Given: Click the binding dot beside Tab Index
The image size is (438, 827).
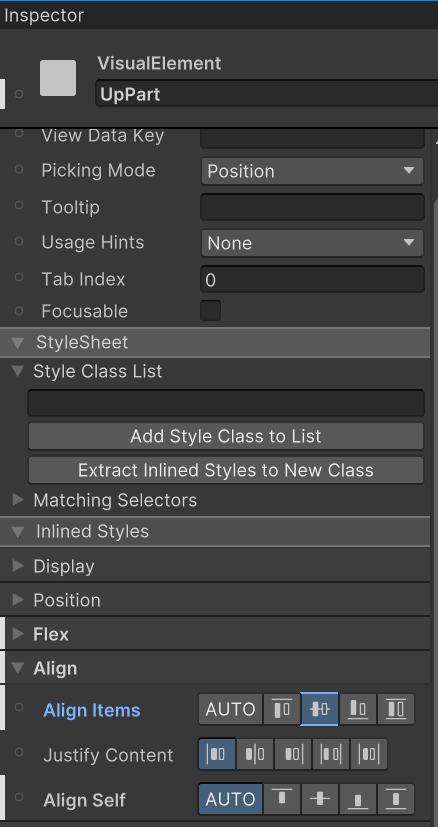Looking at the screenshot, I should [19, 277].
